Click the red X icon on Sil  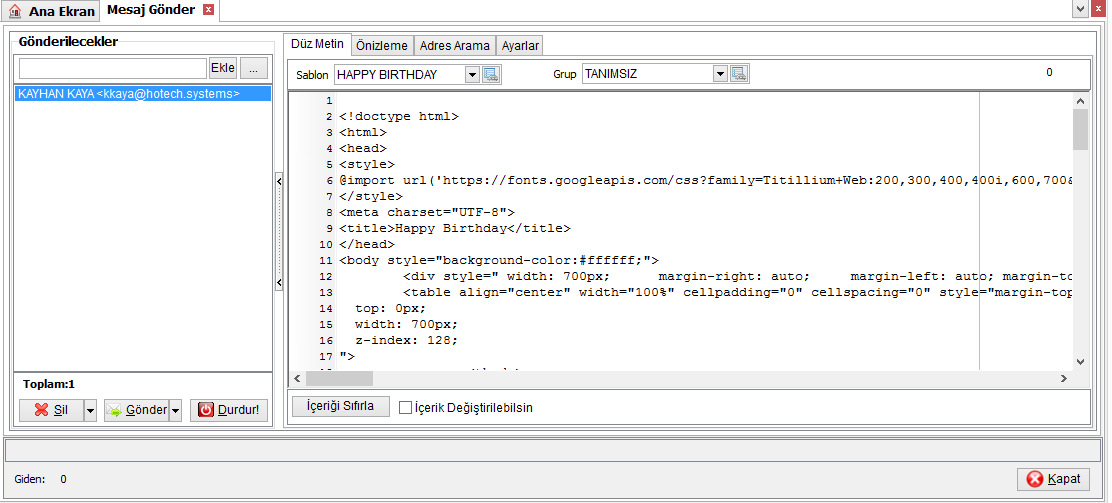41,410
